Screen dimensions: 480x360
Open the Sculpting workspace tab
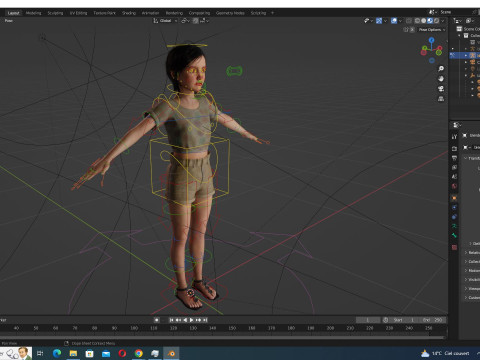[x=55, y=13]
